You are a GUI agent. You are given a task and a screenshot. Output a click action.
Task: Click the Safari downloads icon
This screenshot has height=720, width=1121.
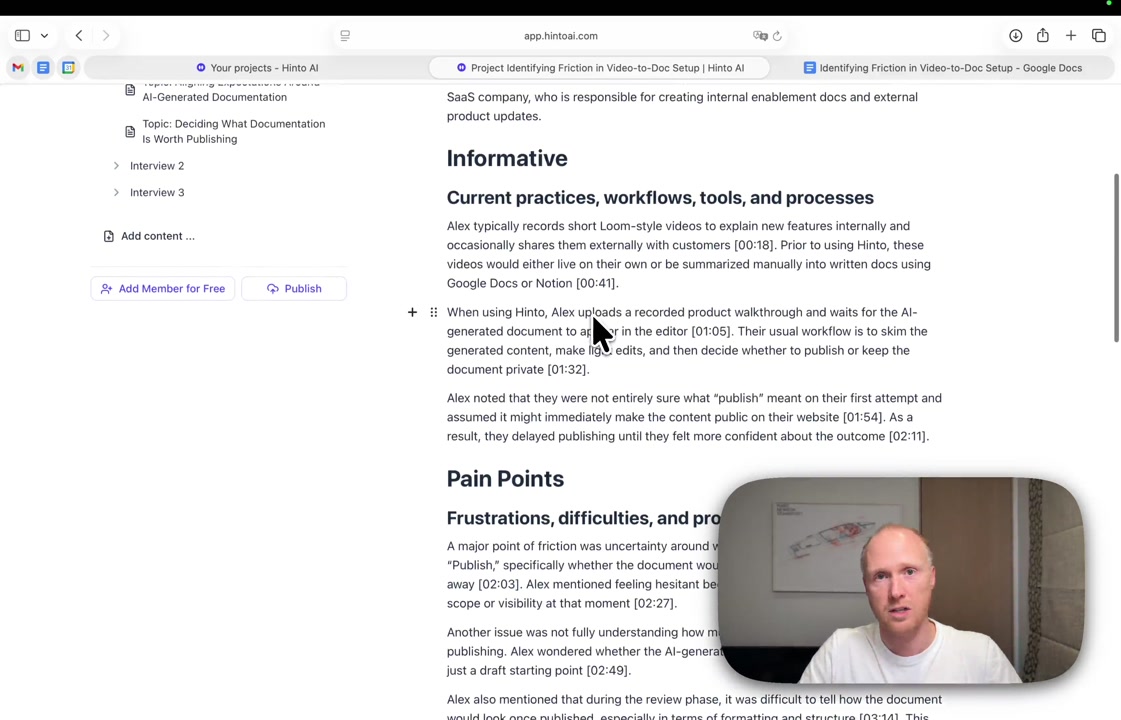1015,36
